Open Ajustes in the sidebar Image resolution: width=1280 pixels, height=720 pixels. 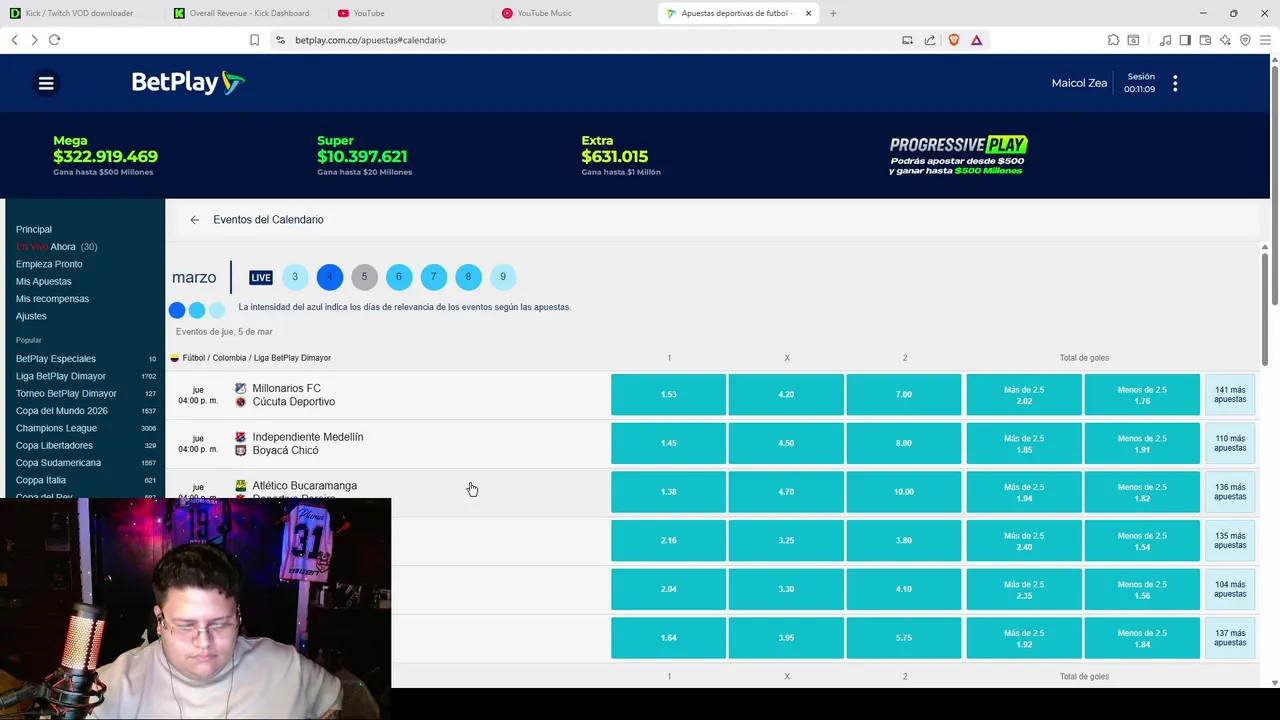[31, 316]
